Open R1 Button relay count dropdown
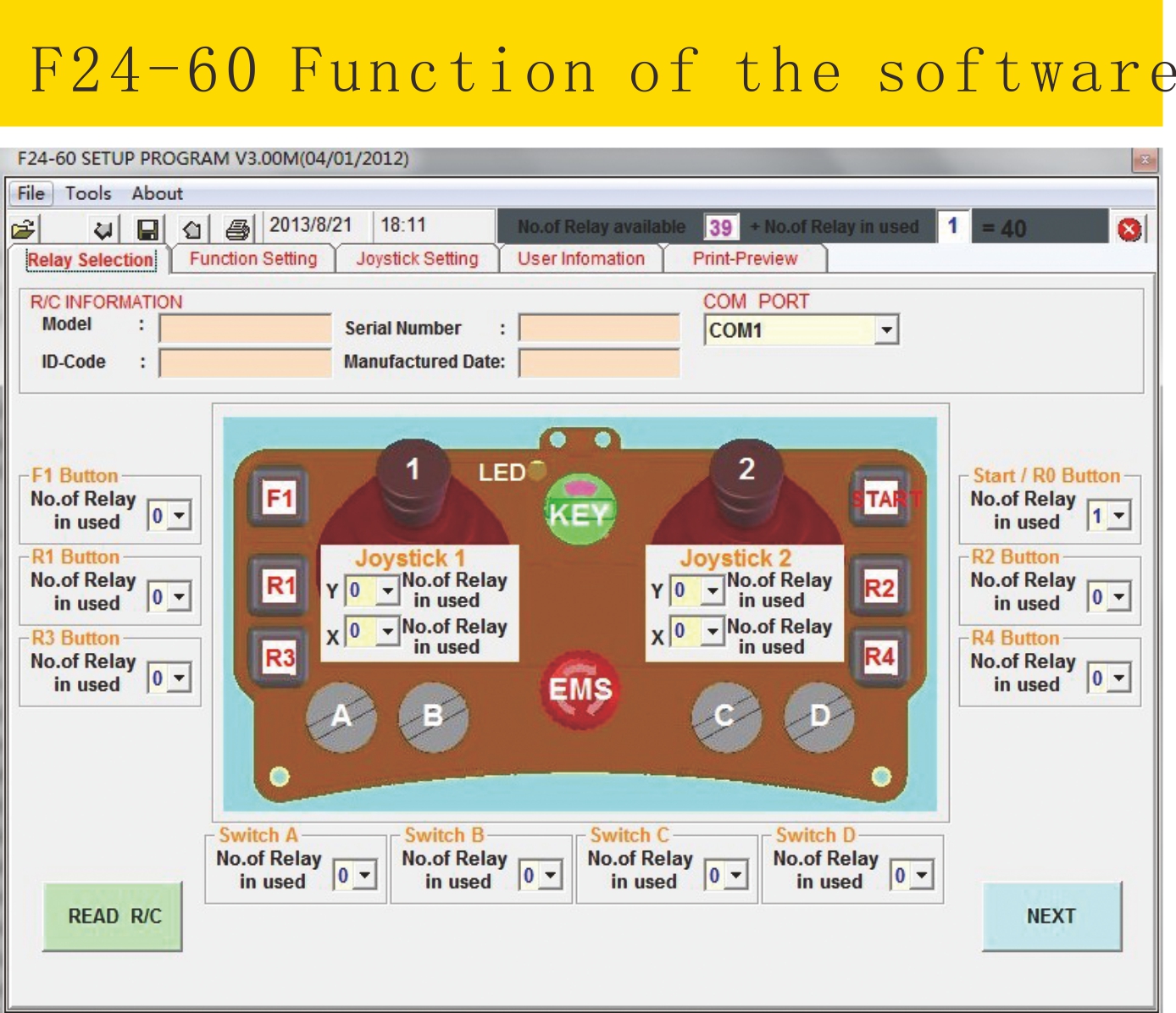The height and width of the screenshot is (1013, 1176). (180, 596)
